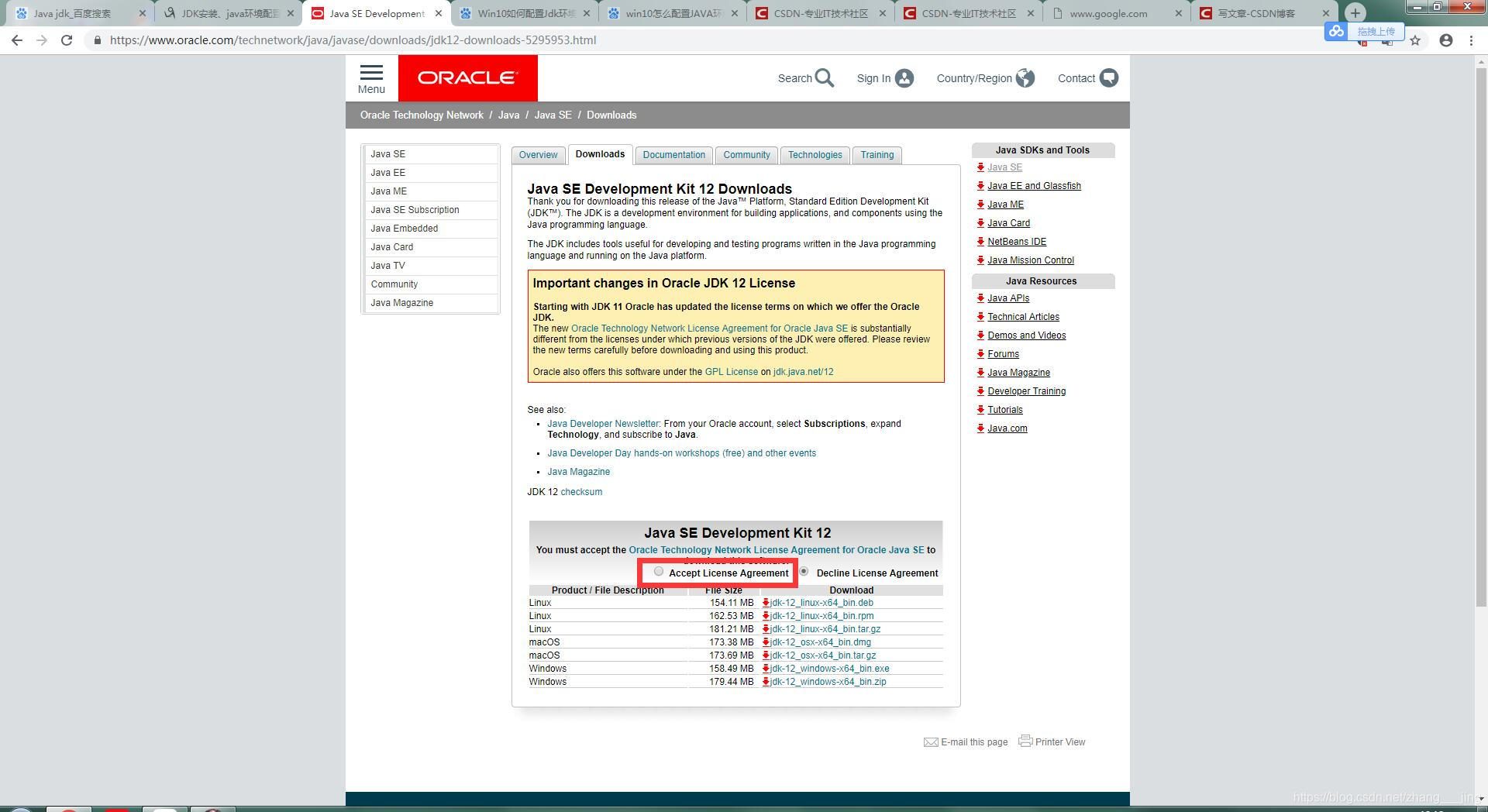The height and width of the screenshot is (812, 1488).
Task: Click the site lock icon in address bar
Action: [x=97, y=40]
